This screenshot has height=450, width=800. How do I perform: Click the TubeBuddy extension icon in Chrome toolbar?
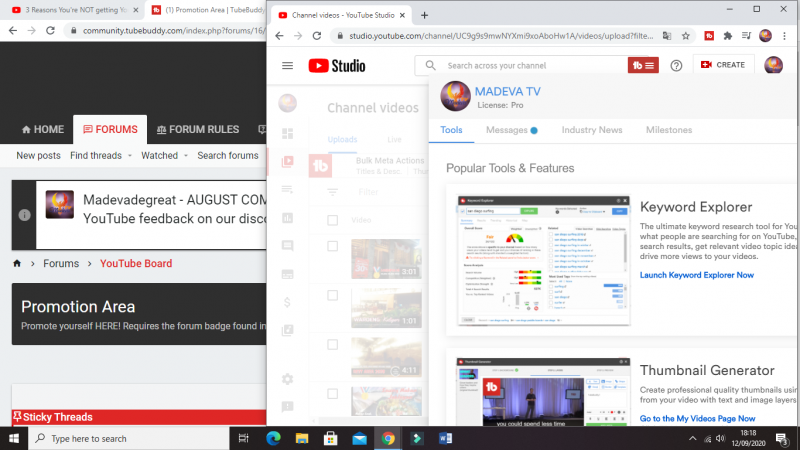pos(708,35)
